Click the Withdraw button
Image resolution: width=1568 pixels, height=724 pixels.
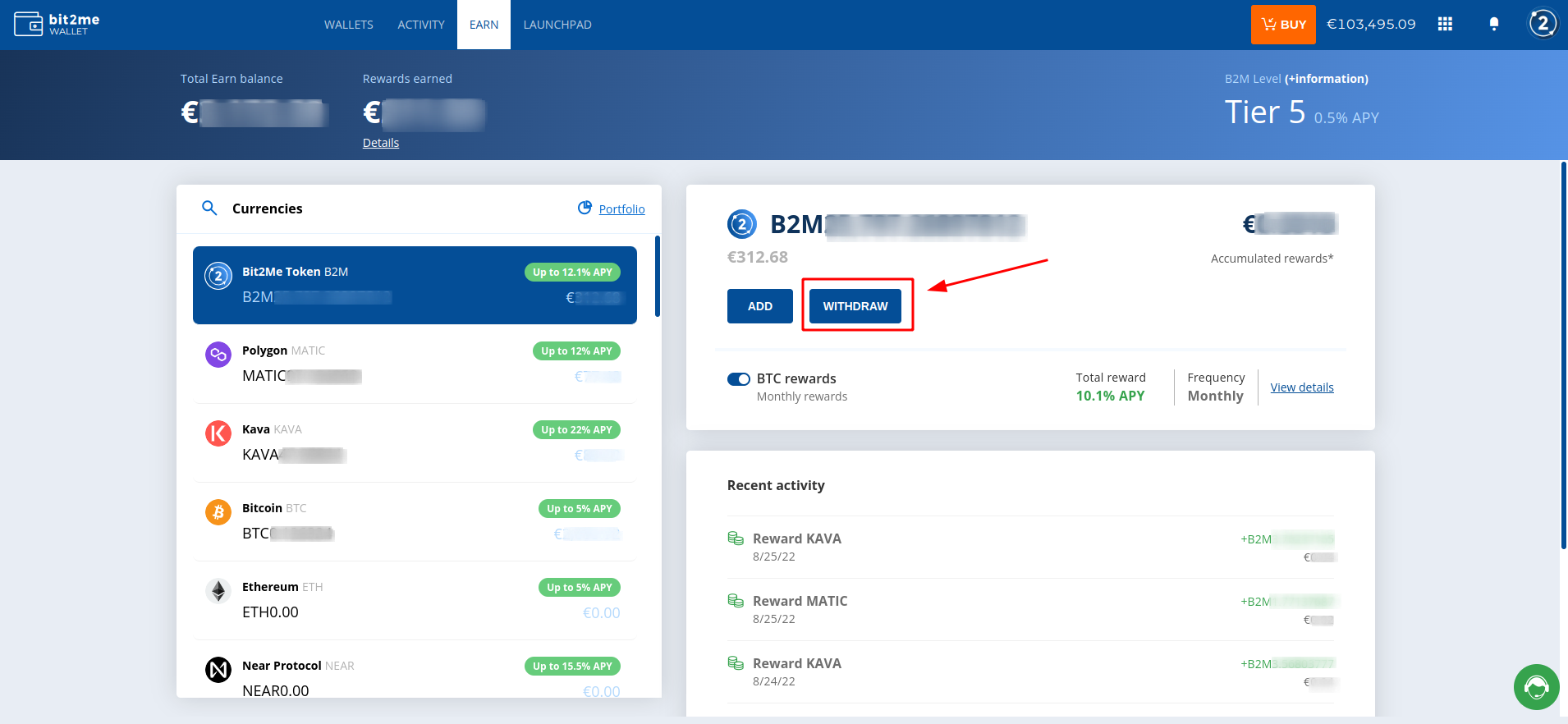[855, 306]
